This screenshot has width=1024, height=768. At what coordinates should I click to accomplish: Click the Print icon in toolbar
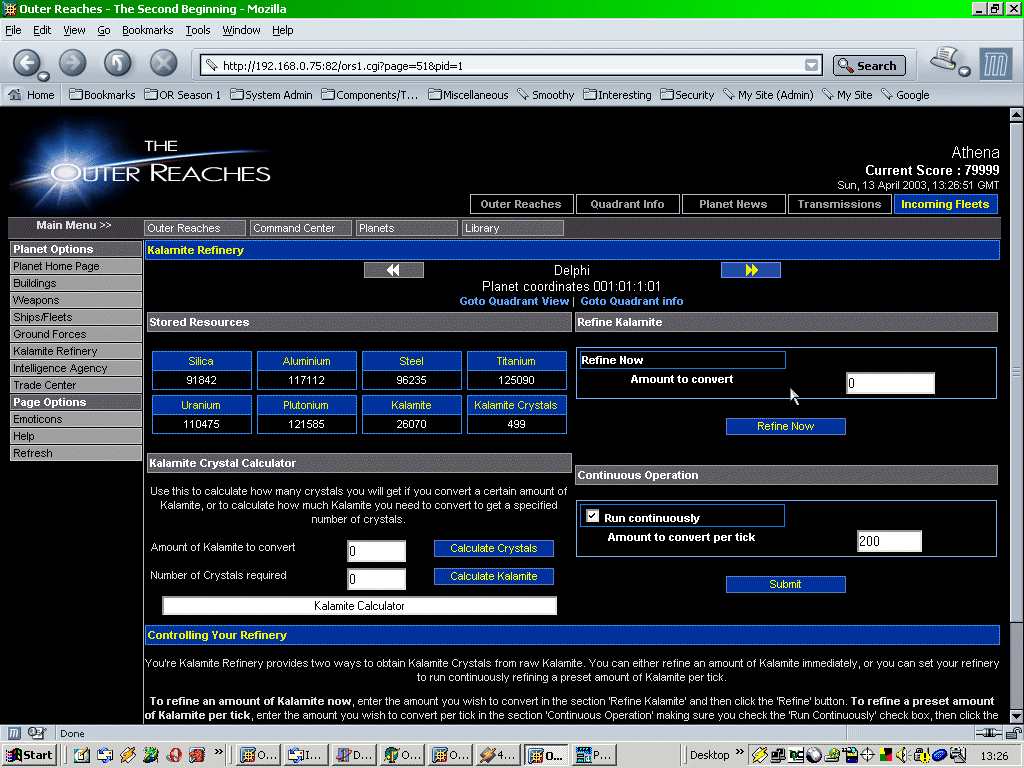[x=944, y=61]
